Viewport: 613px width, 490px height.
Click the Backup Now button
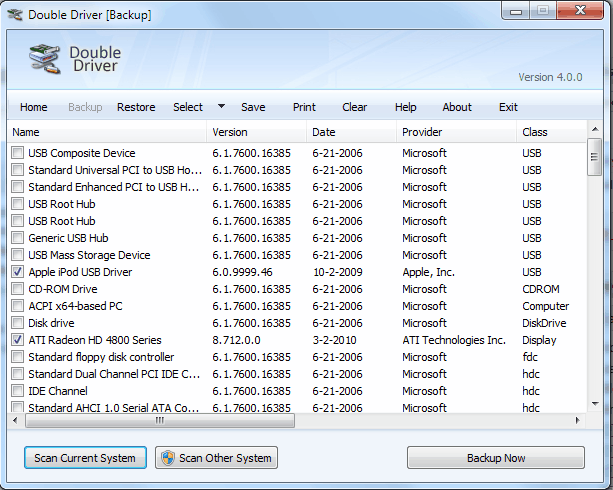point(496,458)
